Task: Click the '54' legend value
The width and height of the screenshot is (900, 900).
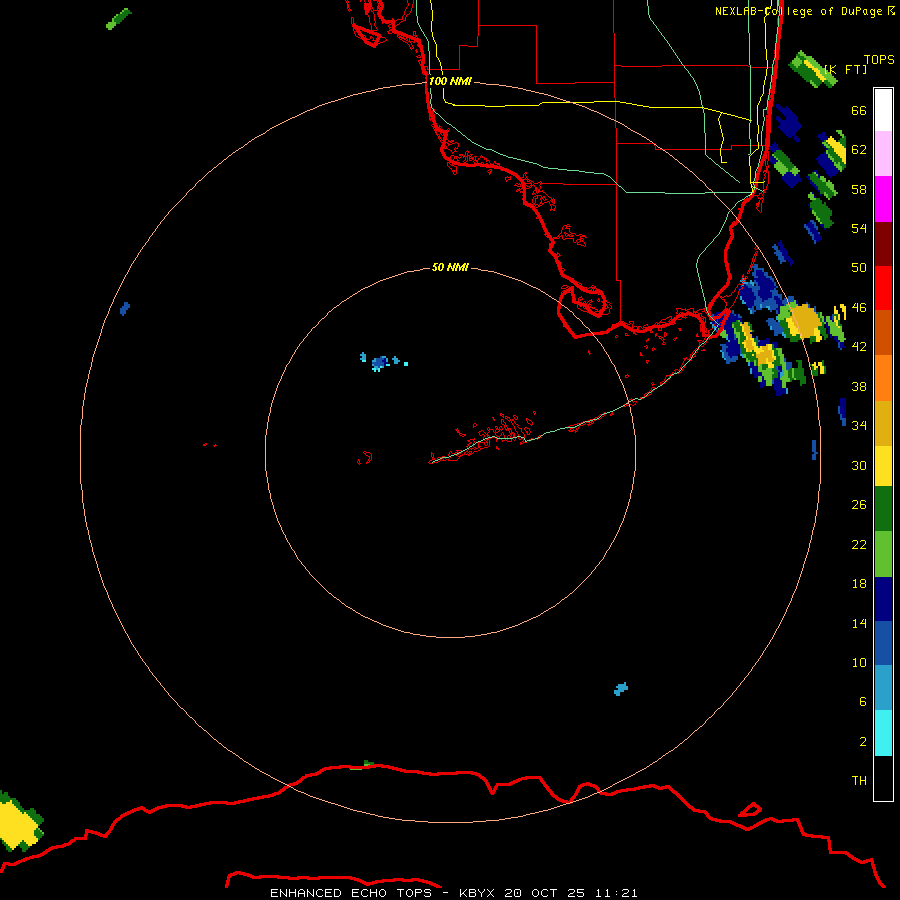Action: coord(859,228)
